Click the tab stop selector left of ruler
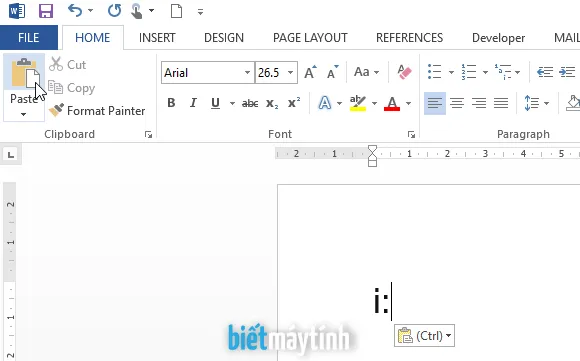 [11, 154]
